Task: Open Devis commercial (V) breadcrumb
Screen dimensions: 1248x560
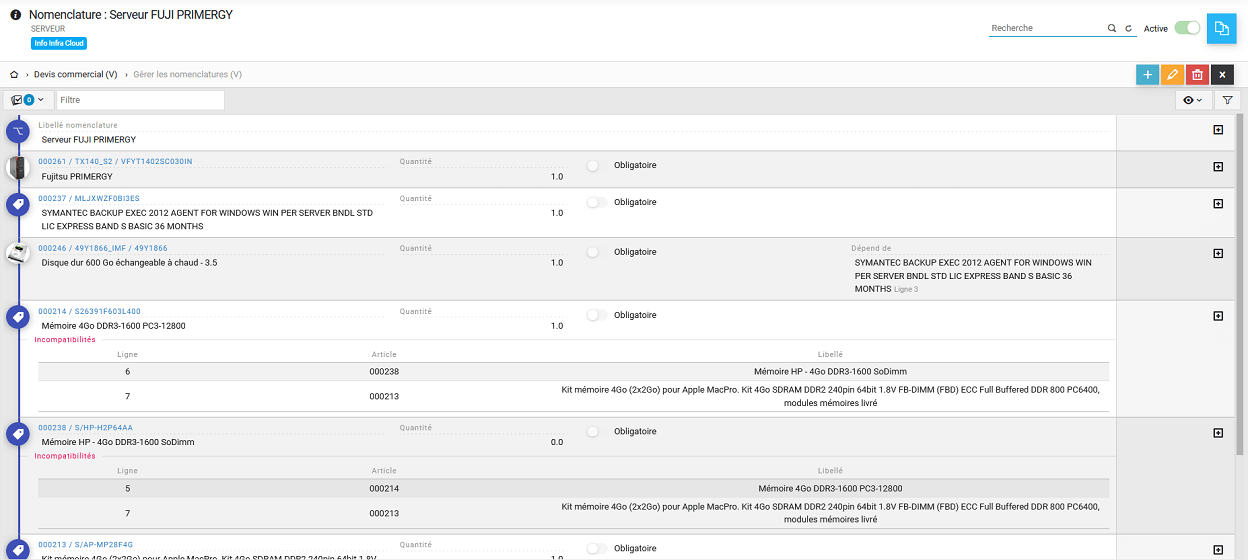Action: tap(76, 74)
